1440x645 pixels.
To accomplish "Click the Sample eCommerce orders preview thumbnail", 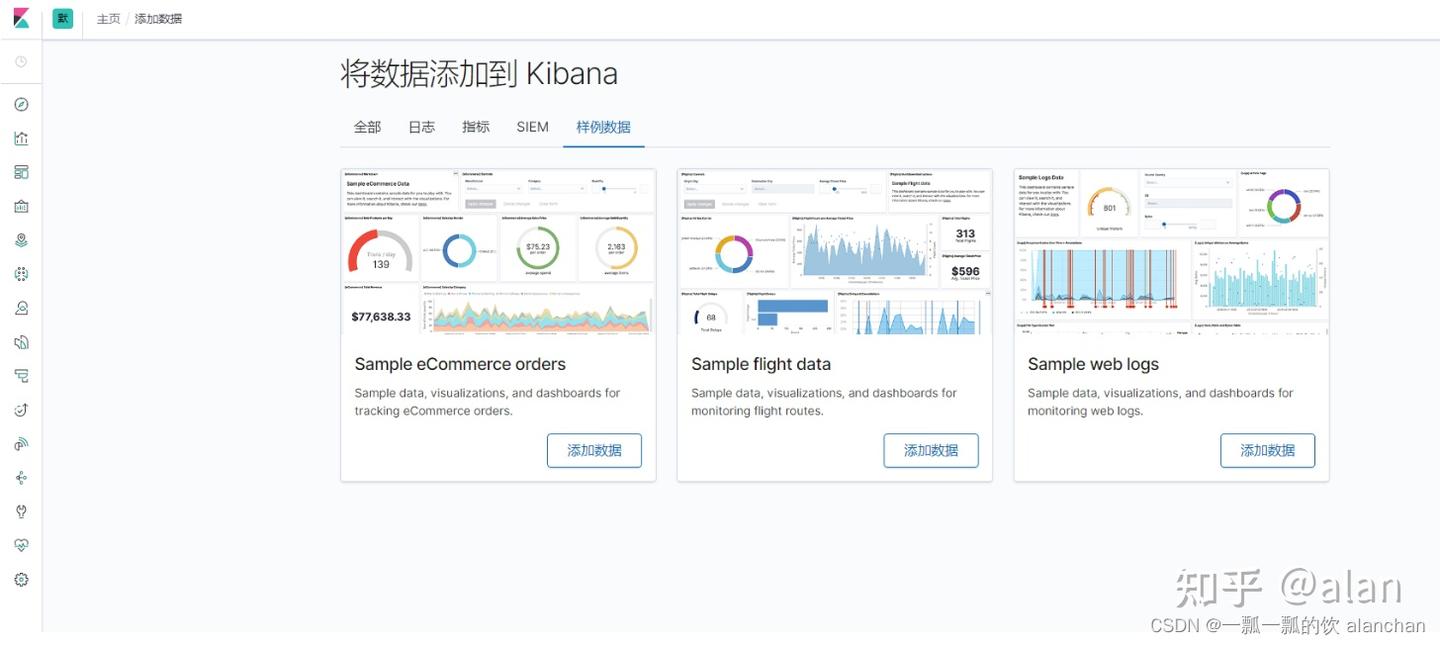I will [497, 252].
